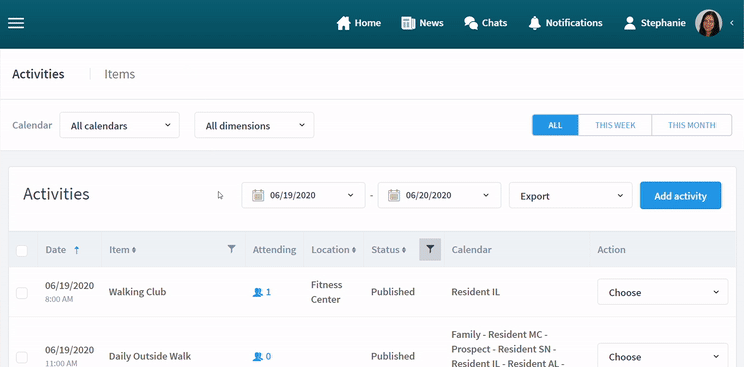Click the Stephanie profile avatar photo
The width and height of the screenshot is (744, 367).
click(708, 23)
